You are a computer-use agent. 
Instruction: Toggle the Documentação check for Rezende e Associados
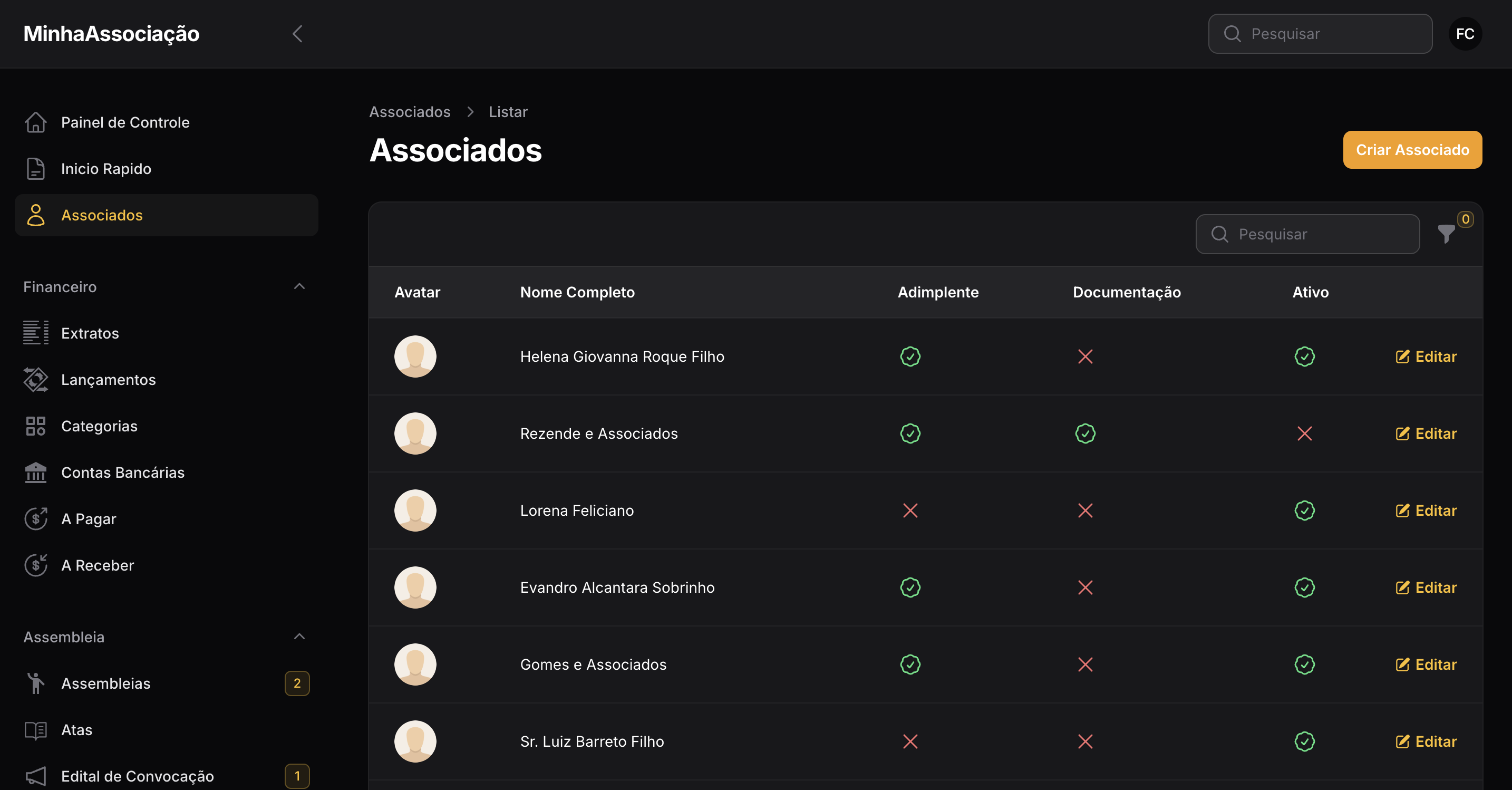1084,434
